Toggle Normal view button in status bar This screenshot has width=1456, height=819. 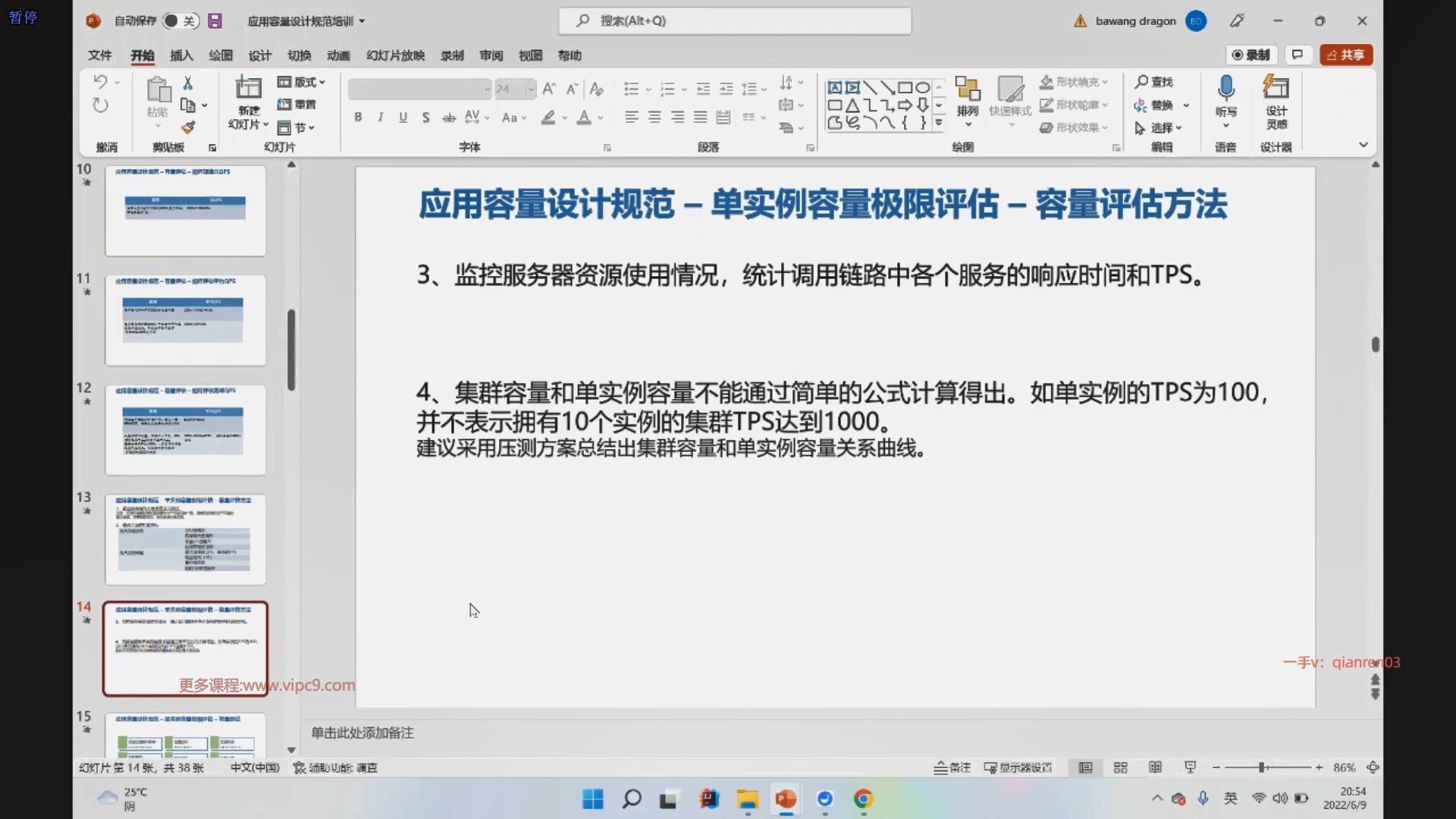pyautogui.click(x=1085, y=767)
